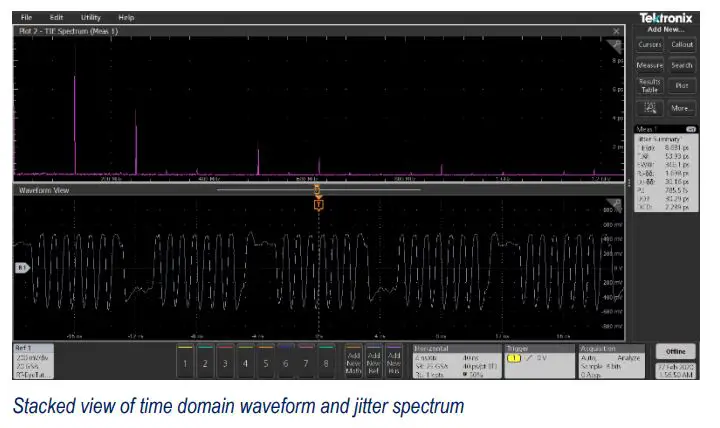Turn on channel 3
Screen dimensions: 720x428
(225, 361)
